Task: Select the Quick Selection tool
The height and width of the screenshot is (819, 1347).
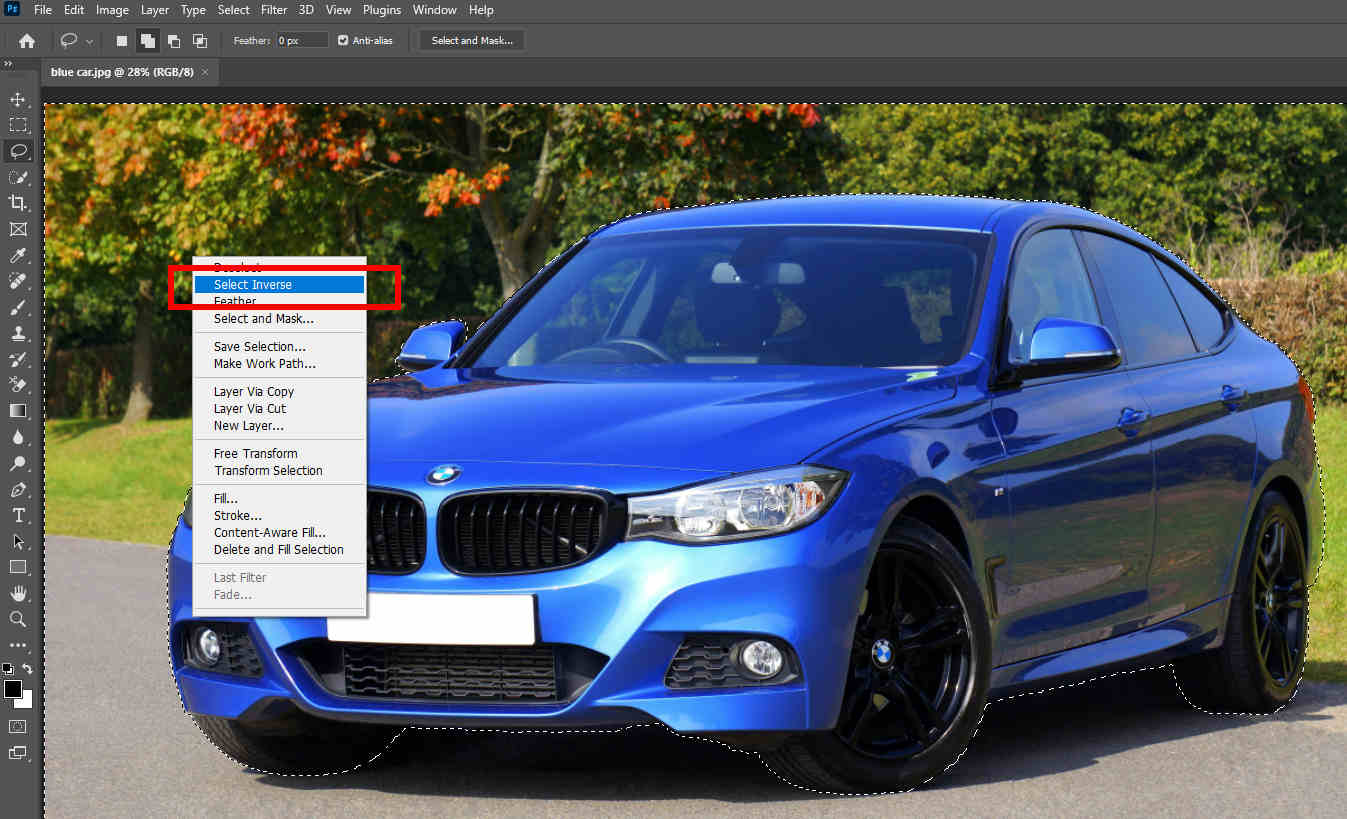Action: tap(18, 178)
